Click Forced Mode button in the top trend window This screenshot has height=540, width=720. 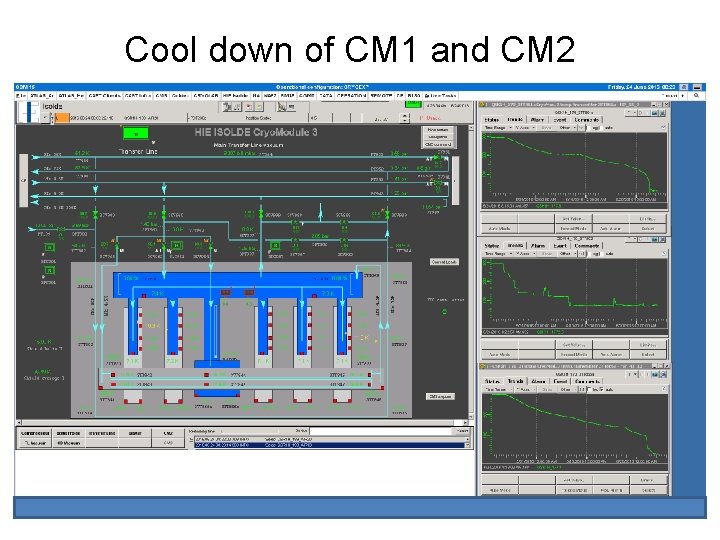coord(573,228)
